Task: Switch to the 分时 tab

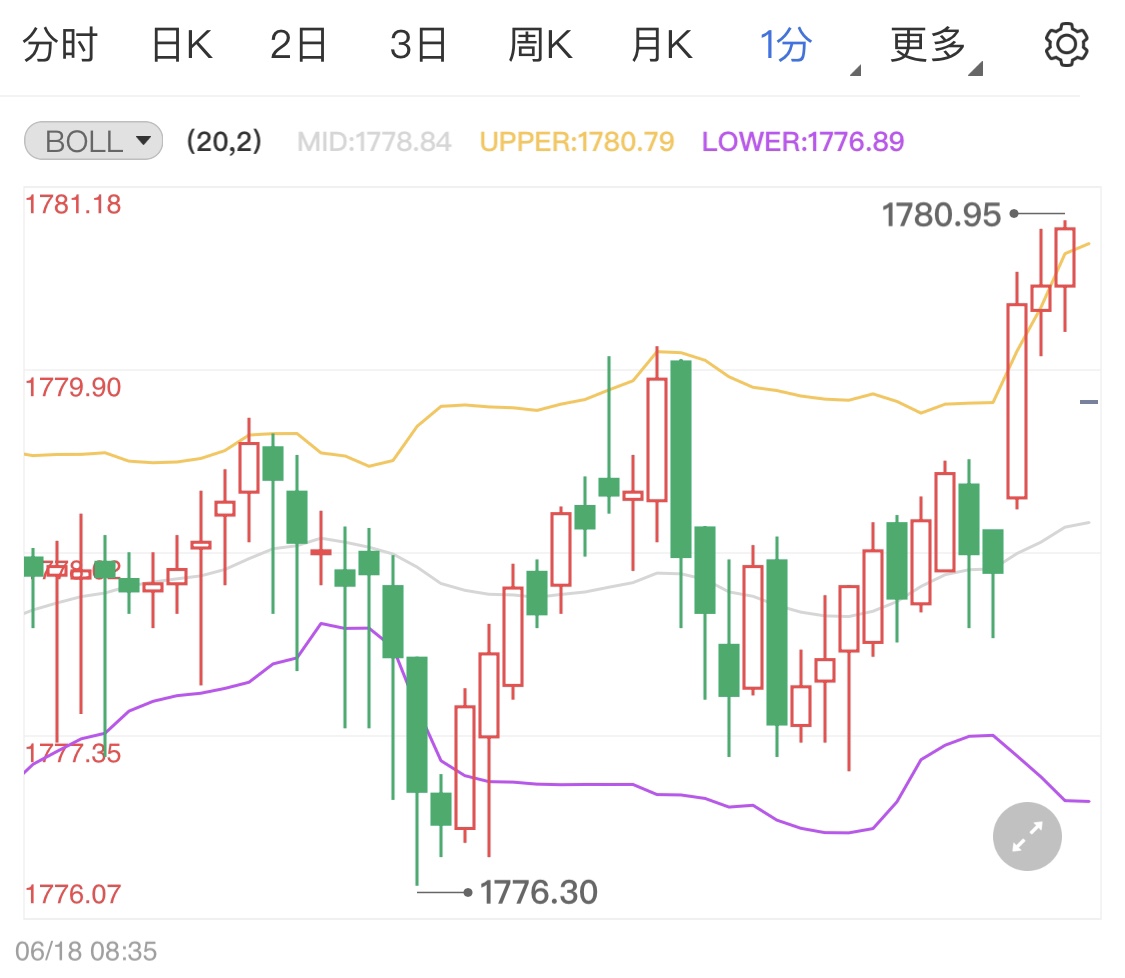Action: pos(60,45)
